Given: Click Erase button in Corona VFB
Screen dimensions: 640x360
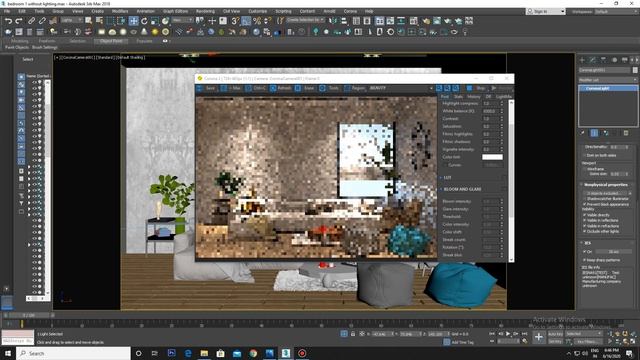Looking at the screenshot, I should pos(305,88).
